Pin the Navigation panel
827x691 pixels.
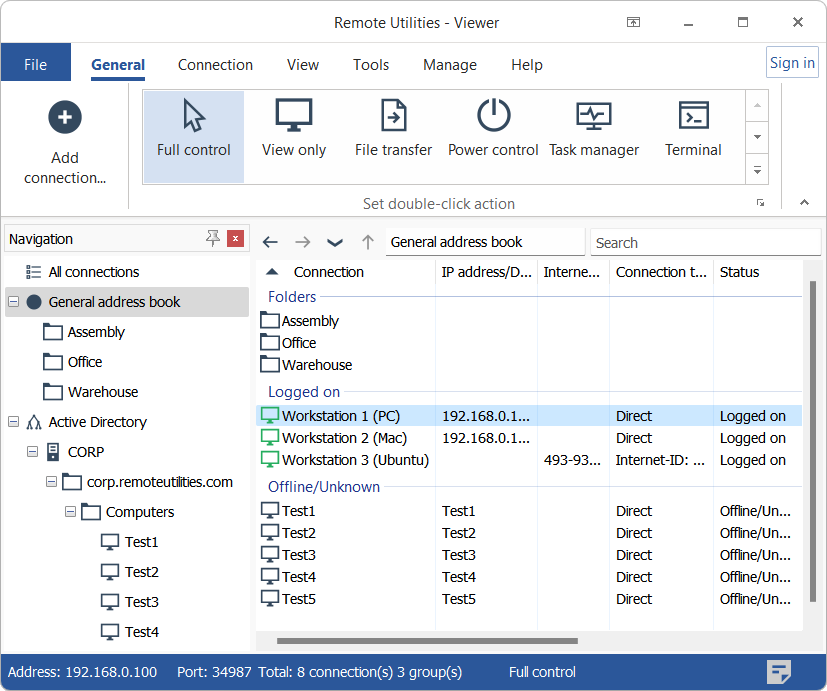(x=212, y=238)
